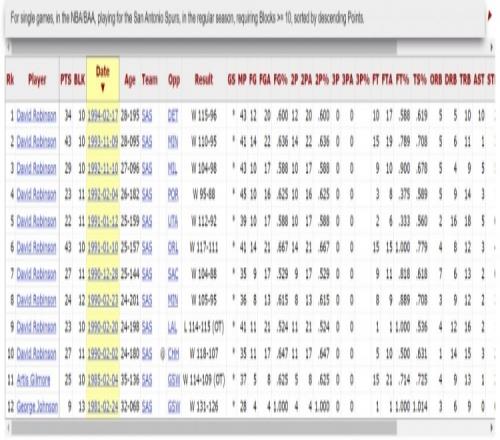
Task: Open the 1981-02-24 game date link
Action: (103, 407)
